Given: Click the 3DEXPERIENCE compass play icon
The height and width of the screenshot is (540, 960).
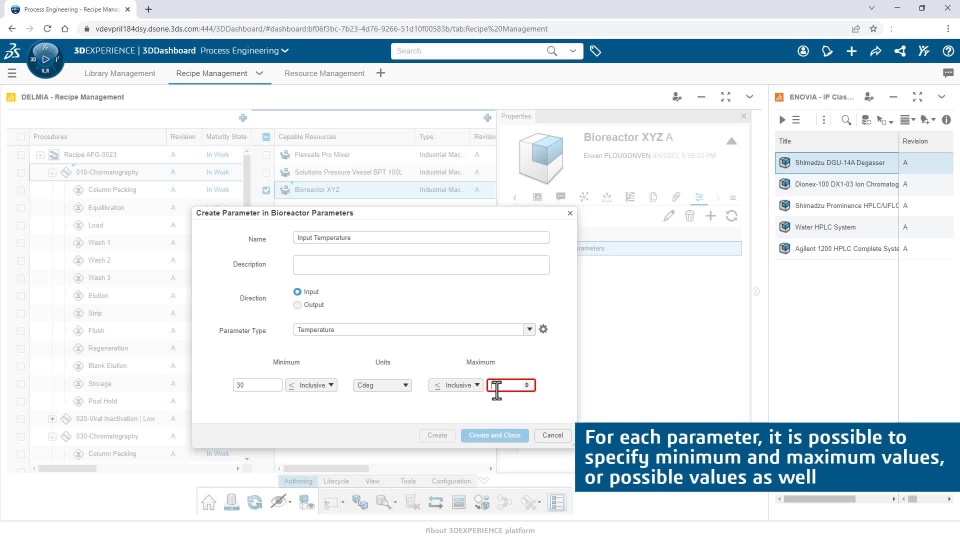Looking at the screenshot, I should coord(45,59).
